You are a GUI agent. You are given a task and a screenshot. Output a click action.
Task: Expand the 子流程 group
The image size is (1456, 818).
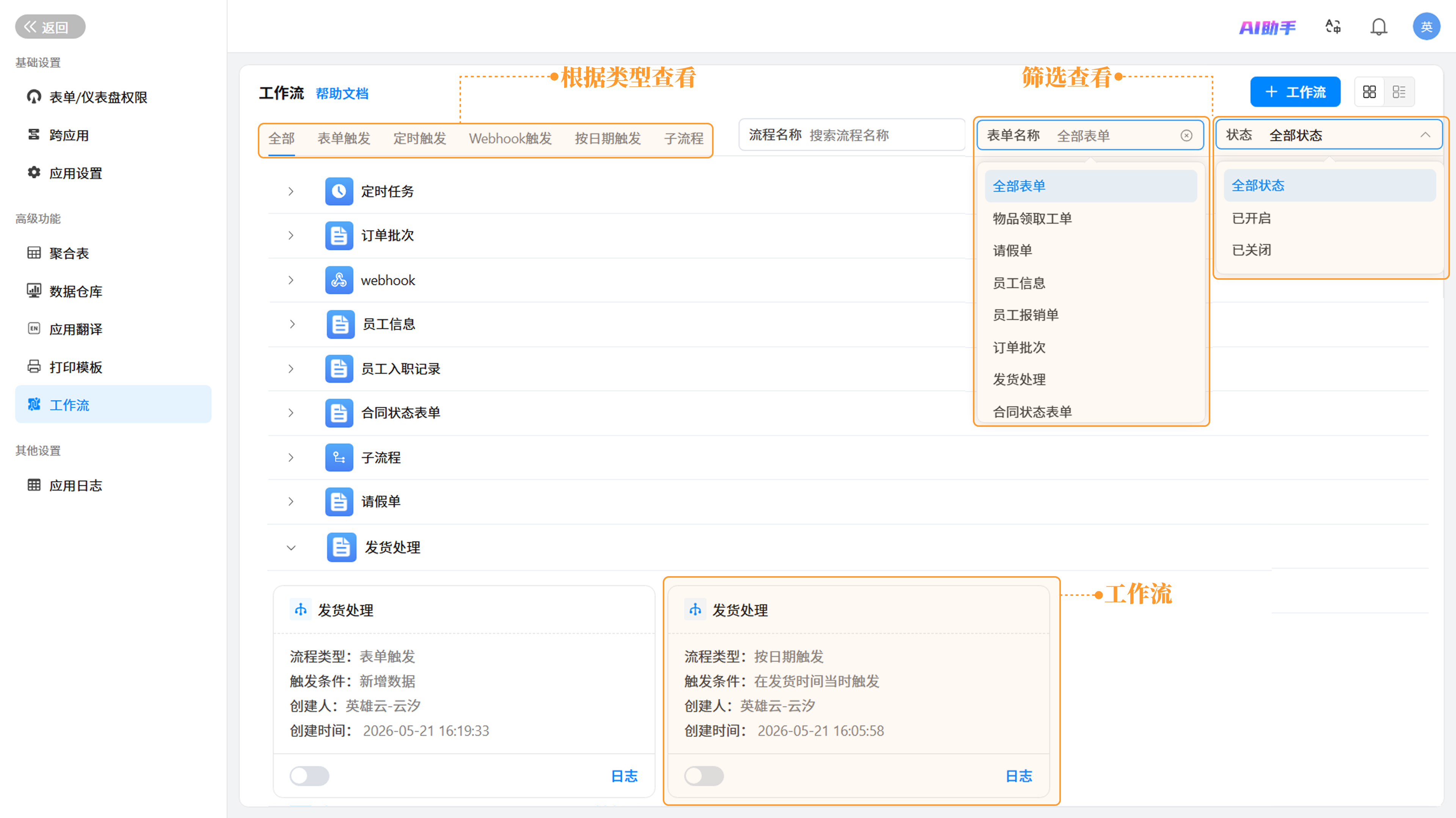click(x=290, y=457)
